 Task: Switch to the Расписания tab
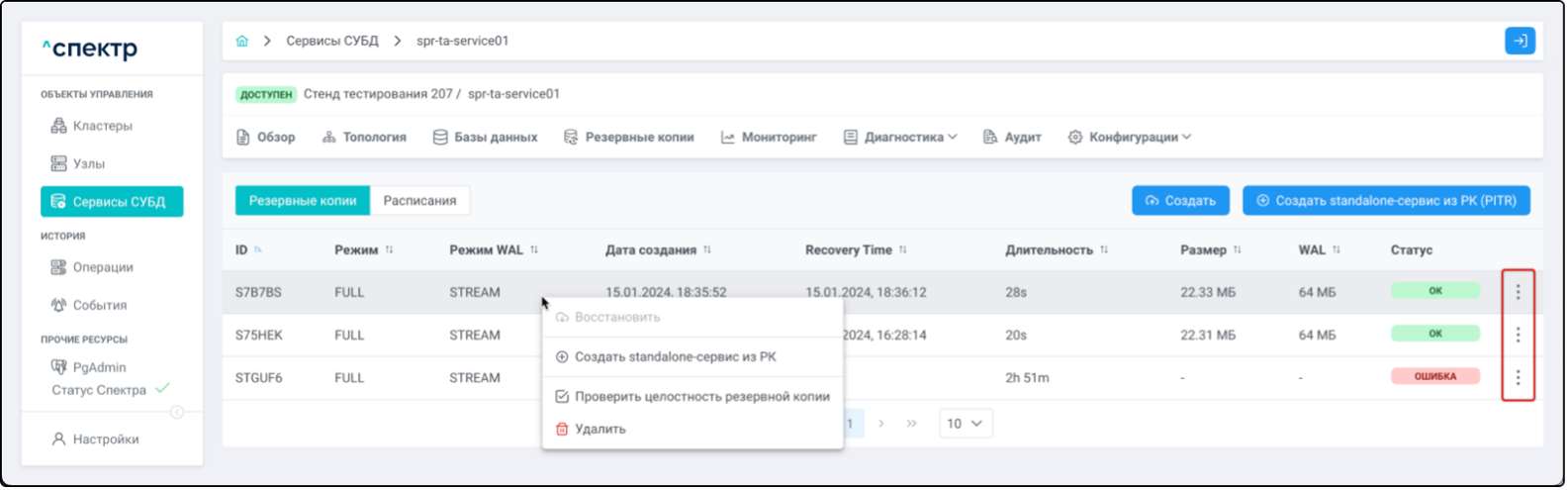point(419,201)
